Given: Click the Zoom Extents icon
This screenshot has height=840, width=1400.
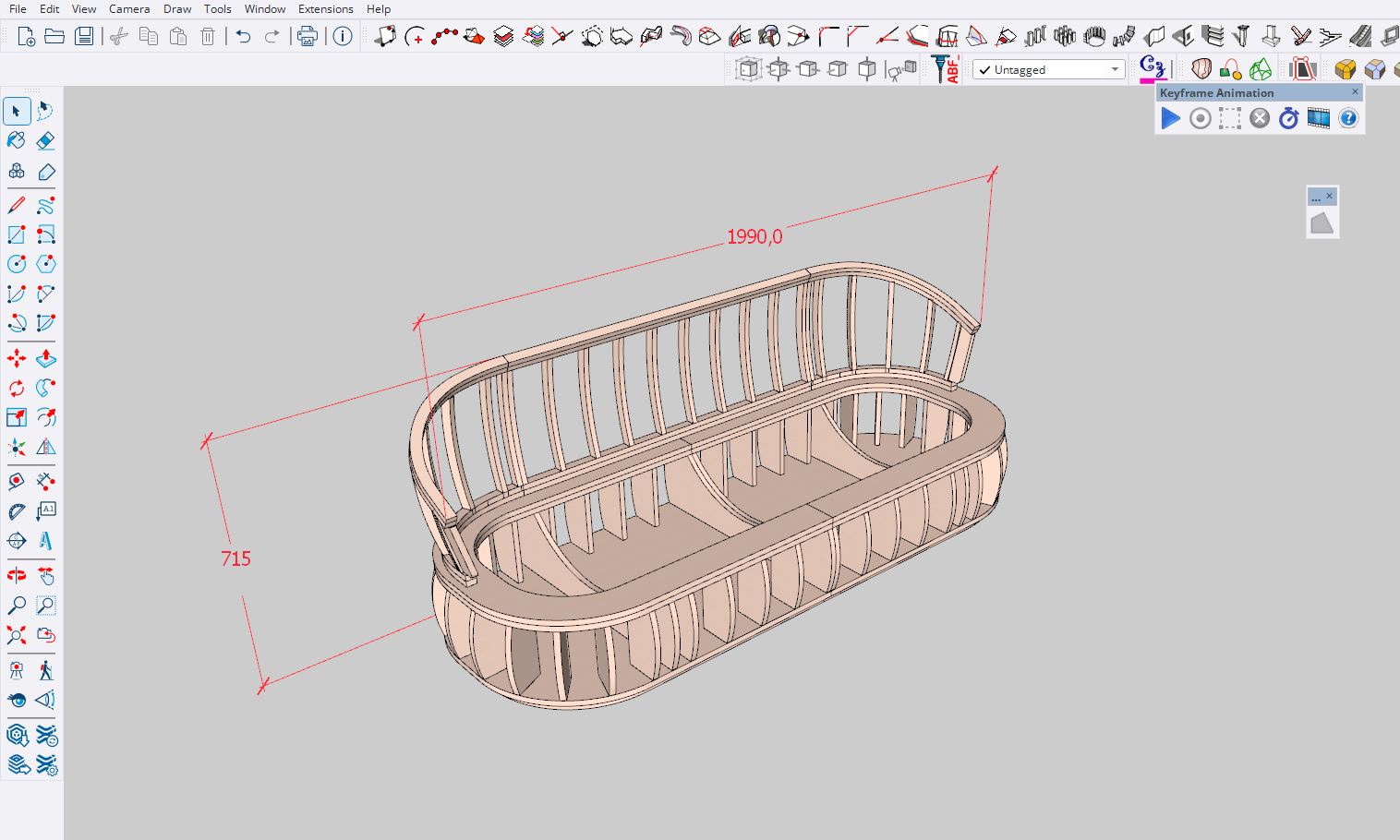Looking at the screenshot, I should click(x=17, y=635).
